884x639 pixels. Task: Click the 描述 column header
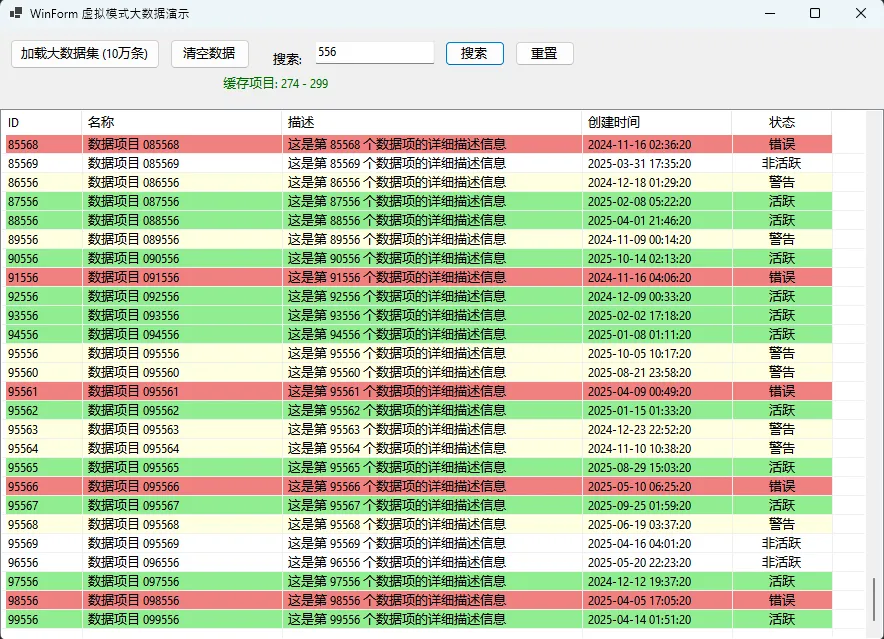pyautogui.click(x=430, y=122)
